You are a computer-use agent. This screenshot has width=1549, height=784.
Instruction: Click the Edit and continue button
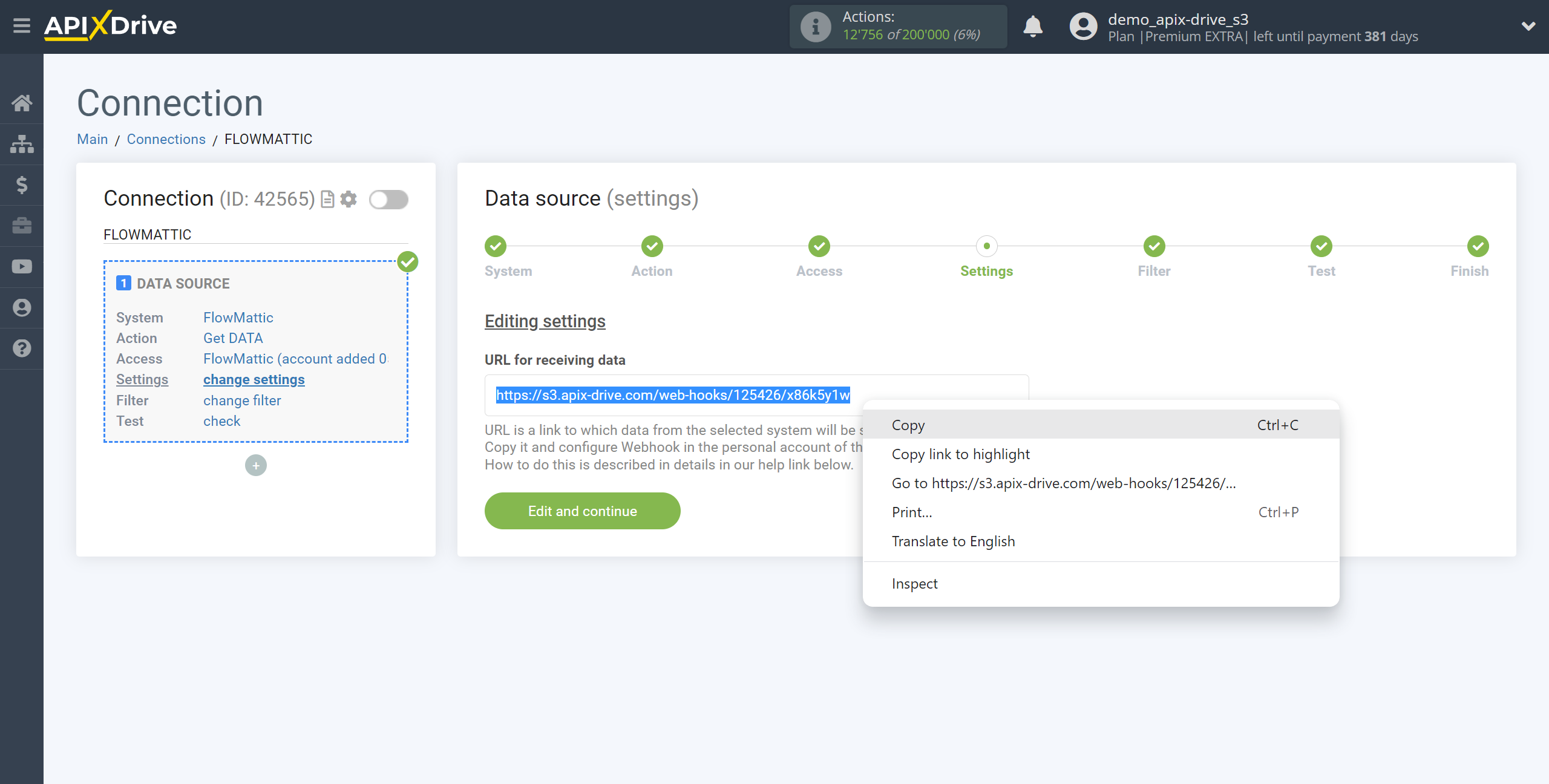coord(583,511)
